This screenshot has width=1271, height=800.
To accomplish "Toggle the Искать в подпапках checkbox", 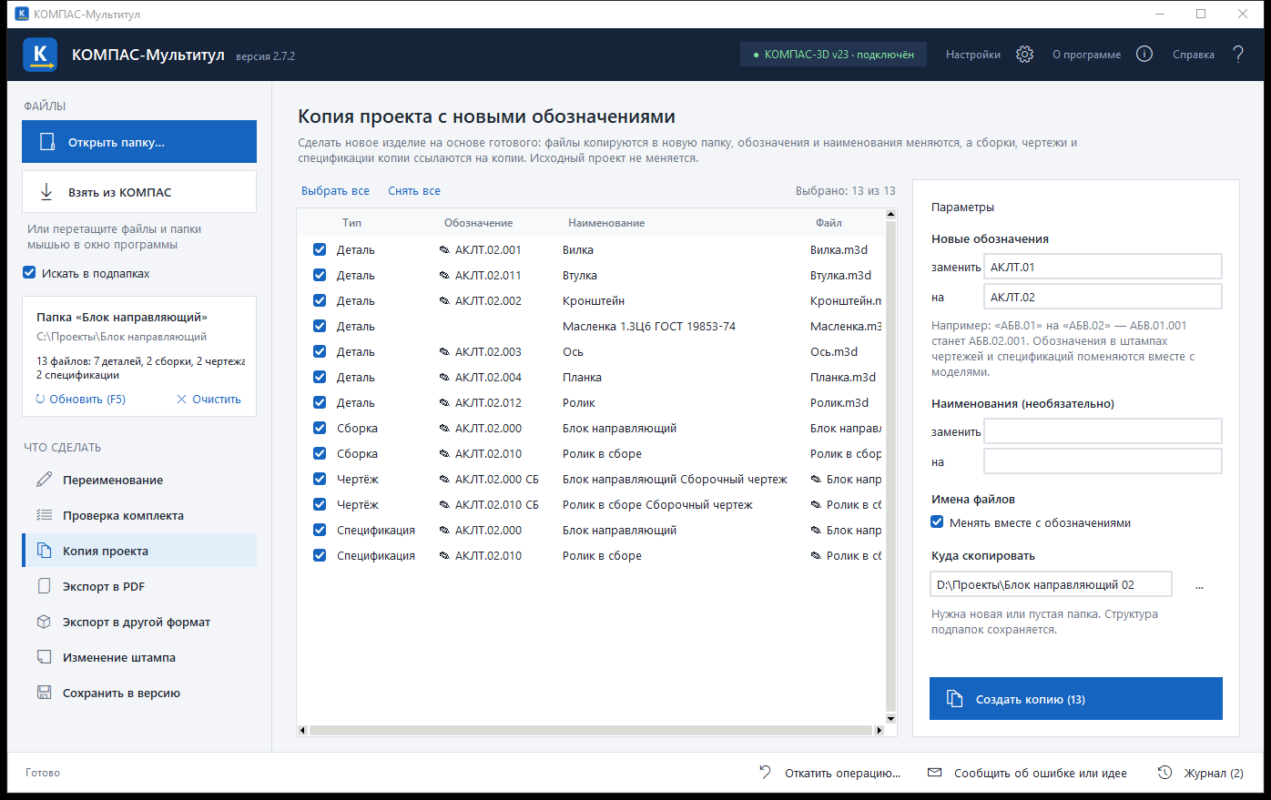I will 29,273.
